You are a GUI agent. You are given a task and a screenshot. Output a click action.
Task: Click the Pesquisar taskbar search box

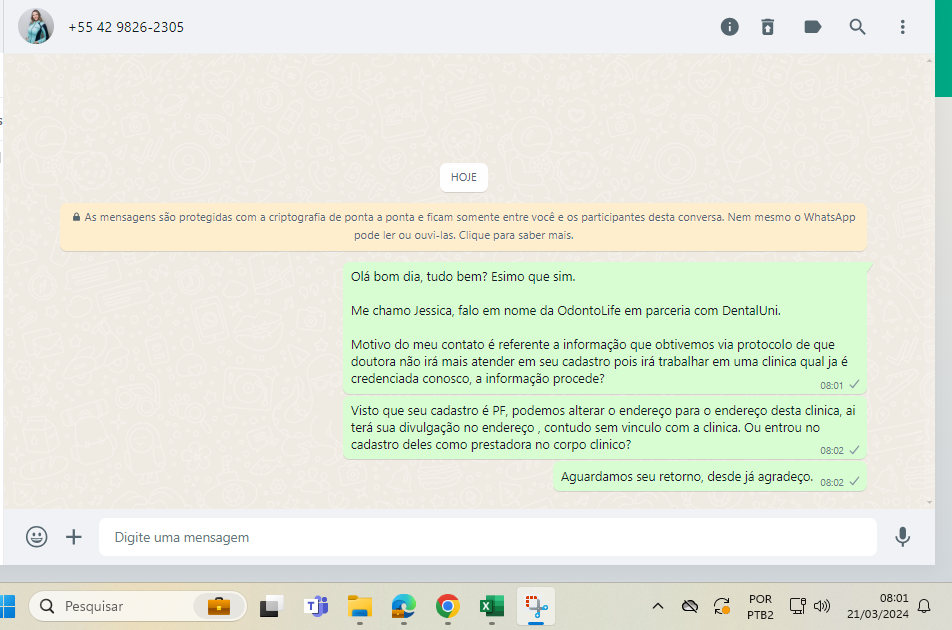pos(138,606)
